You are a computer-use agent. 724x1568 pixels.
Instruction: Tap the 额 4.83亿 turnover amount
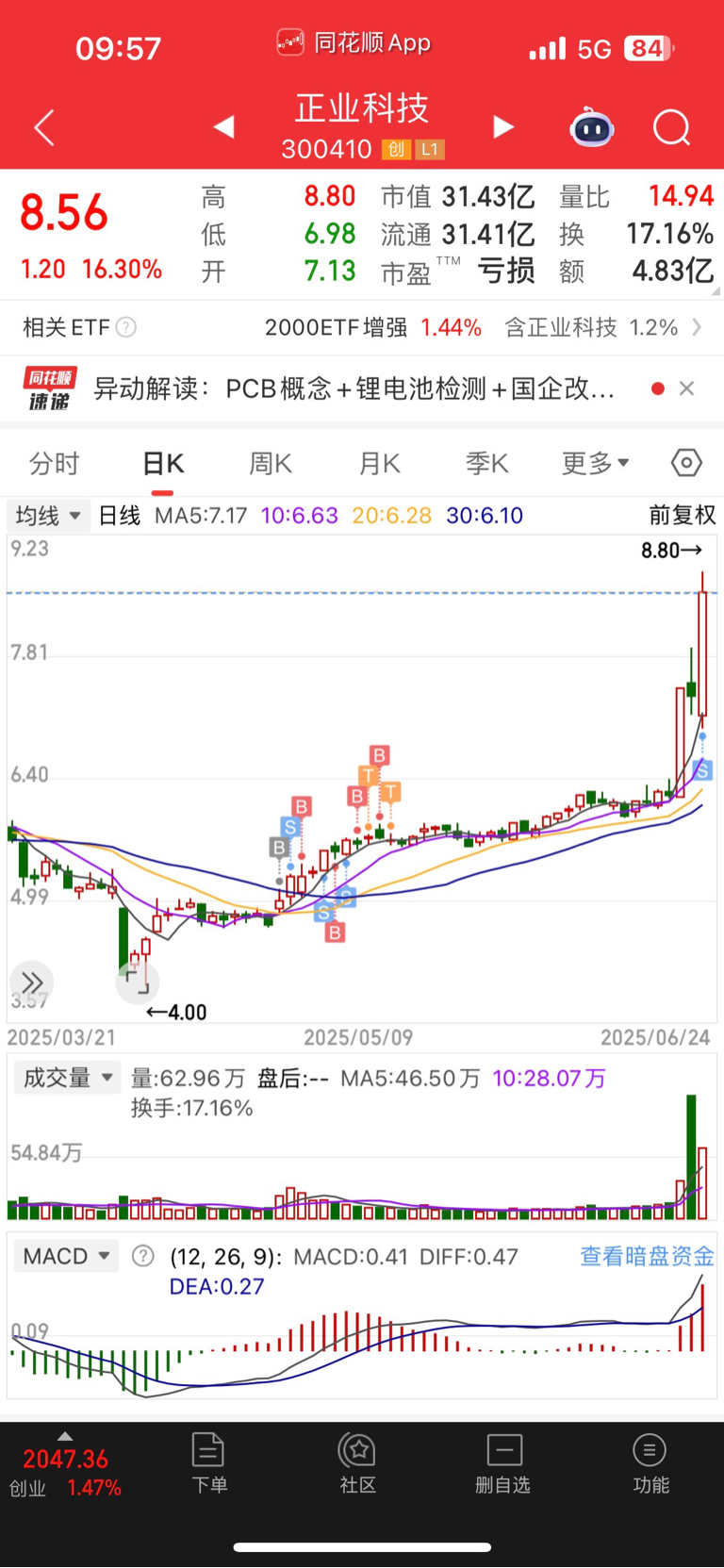[673, 272]
